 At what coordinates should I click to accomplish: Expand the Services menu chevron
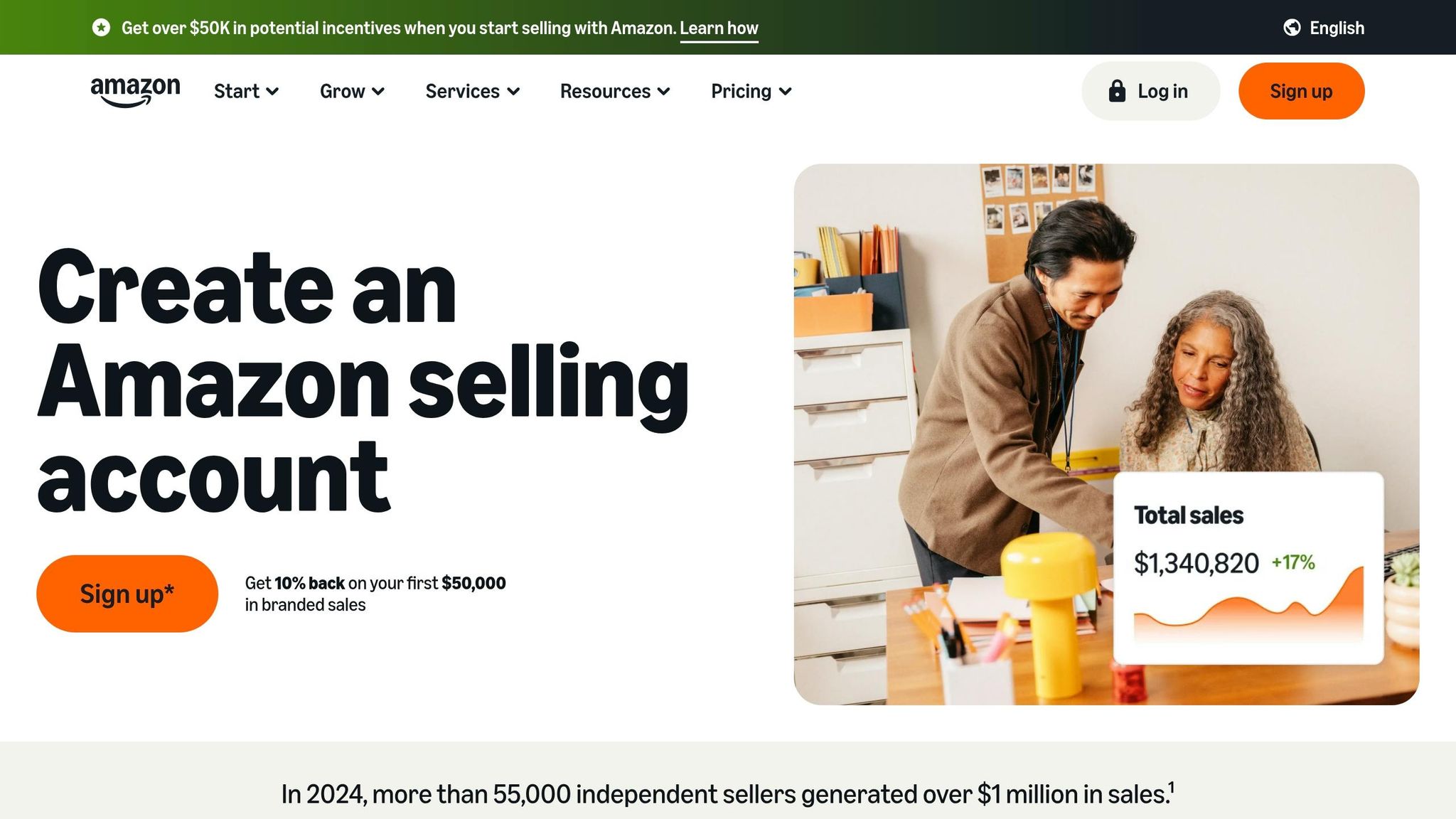(x=513, y=92)
